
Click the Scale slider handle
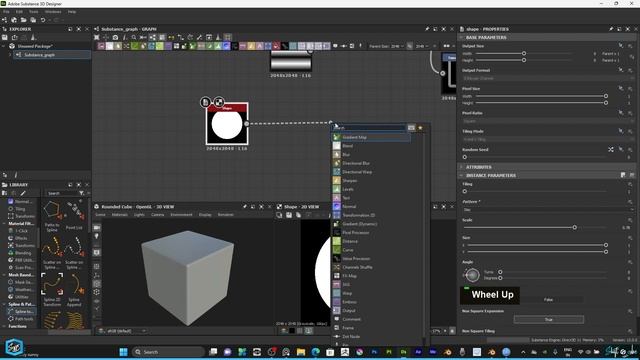click(x=575, y=227)
